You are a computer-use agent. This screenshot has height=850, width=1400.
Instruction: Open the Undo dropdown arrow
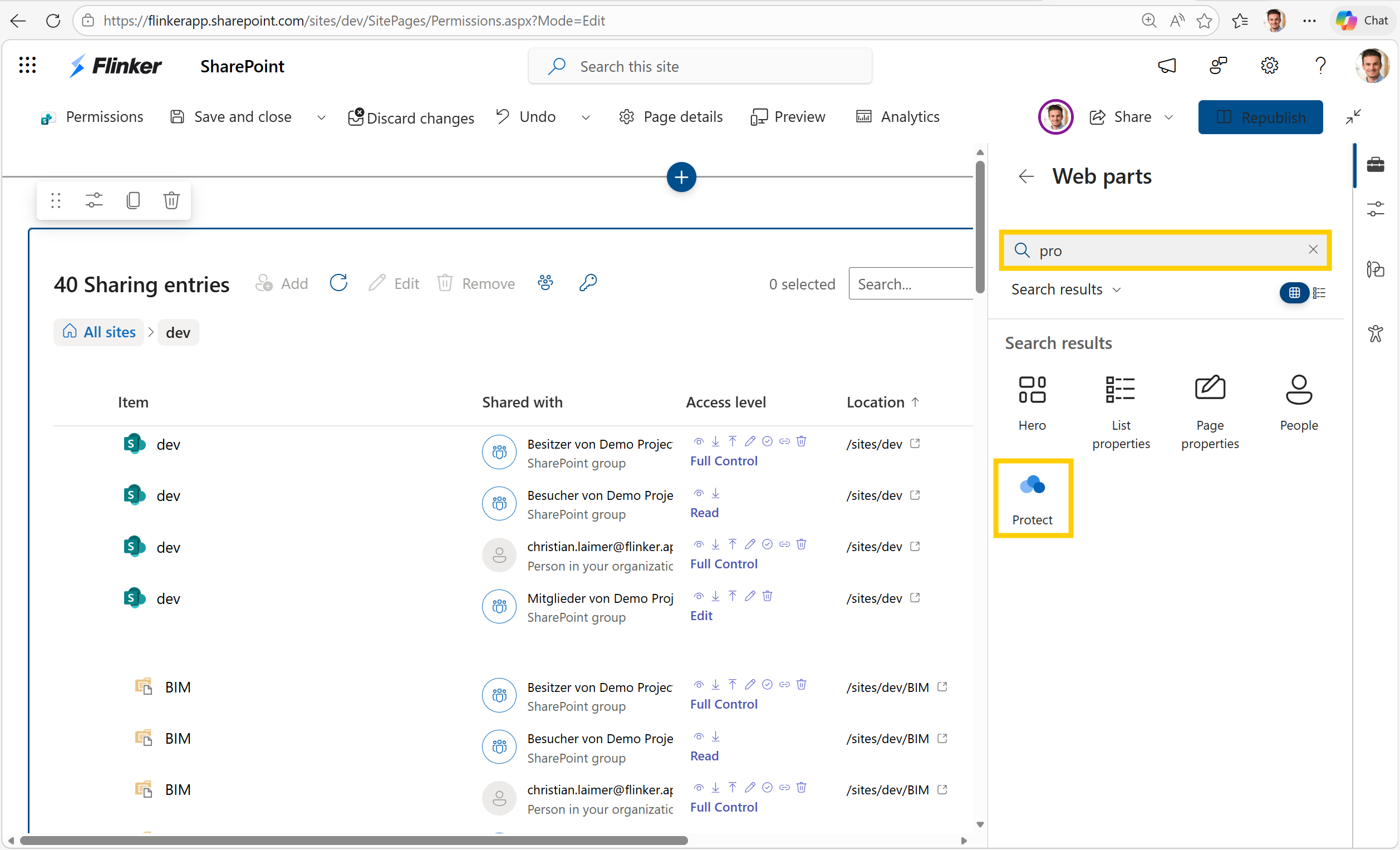click(x=586, y=117)
